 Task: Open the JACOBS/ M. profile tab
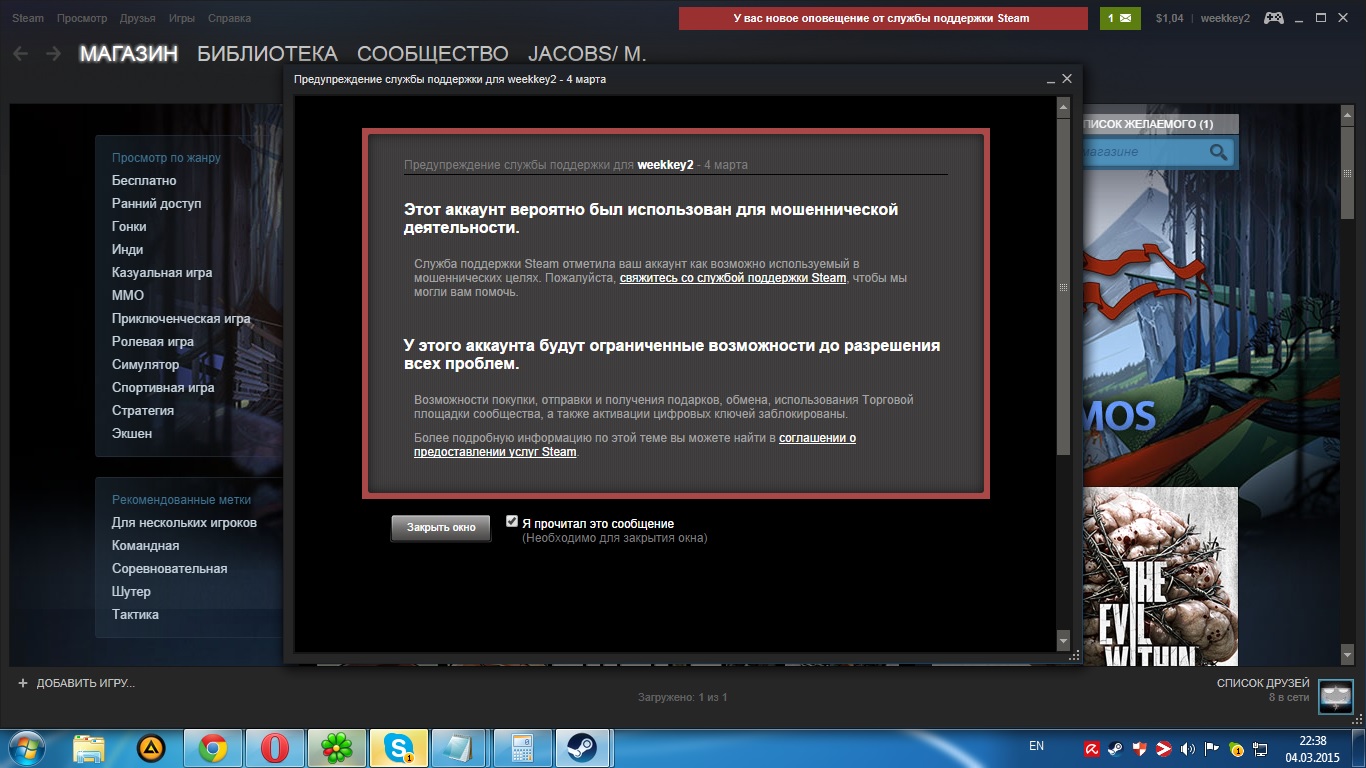587,54
